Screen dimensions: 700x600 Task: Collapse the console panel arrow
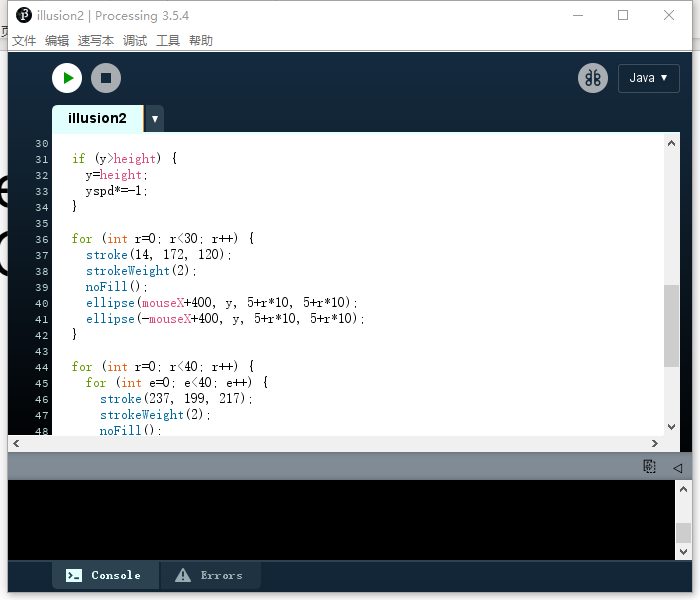(x=677, y=468)
